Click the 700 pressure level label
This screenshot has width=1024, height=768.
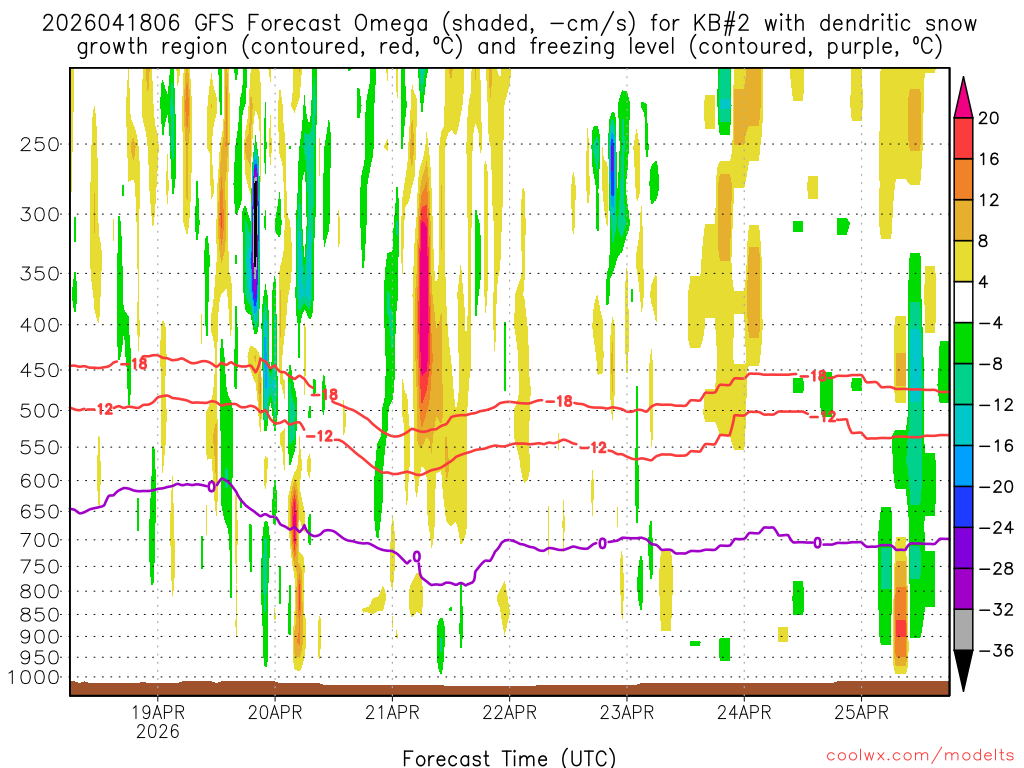[40, 540]
